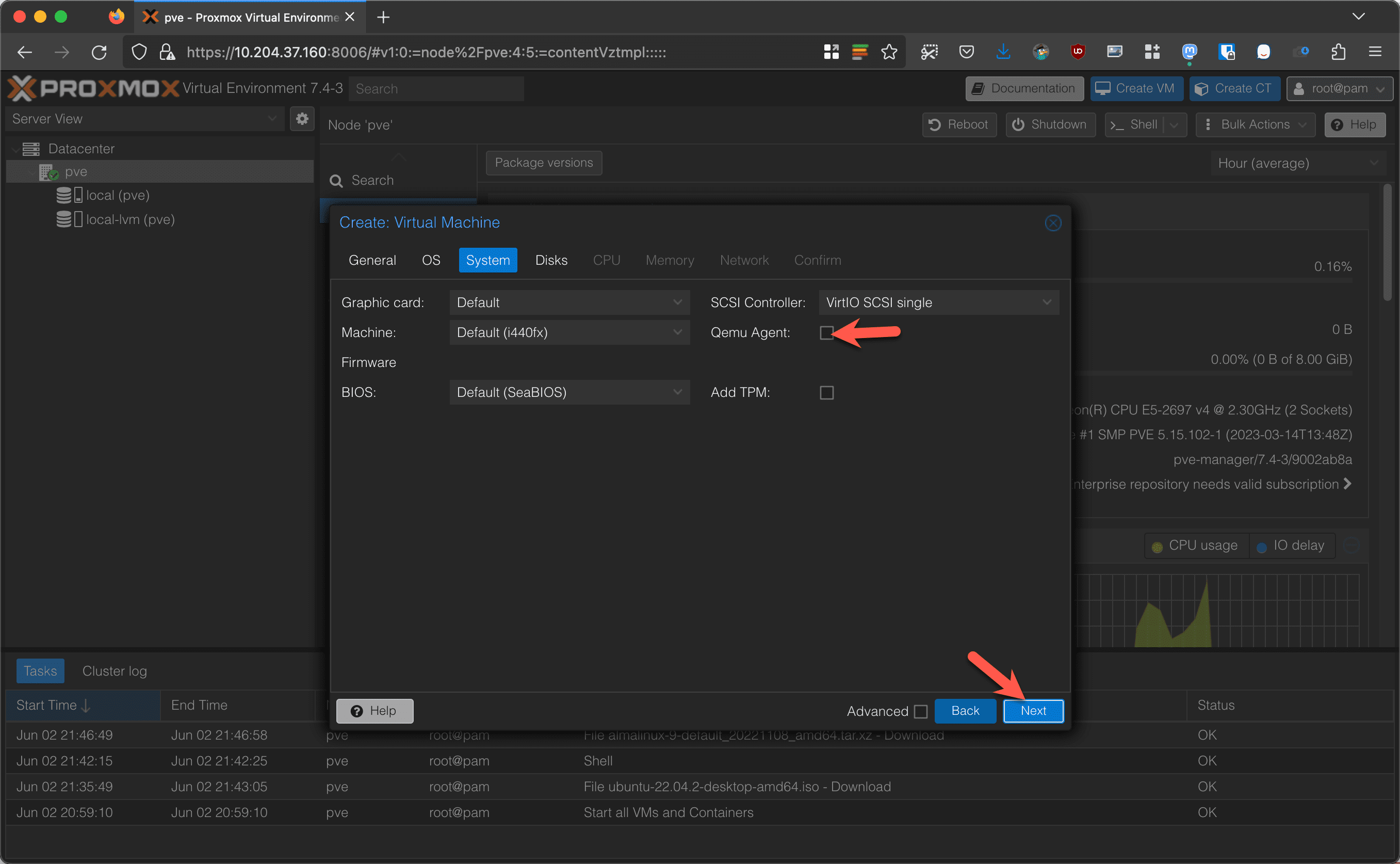Click Back in the VM wizard
This screenshot has height=864, width=1400.
[965, 711]
